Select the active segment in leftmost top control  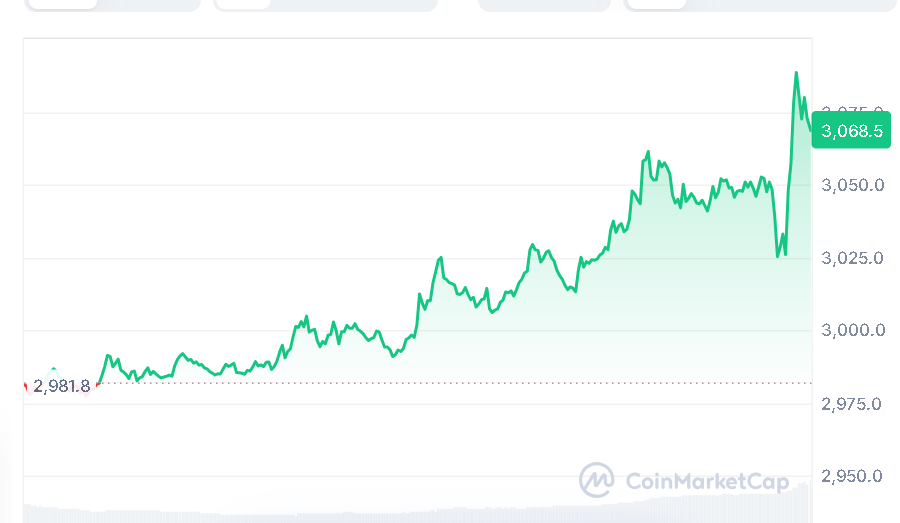[x=62, y=4]
